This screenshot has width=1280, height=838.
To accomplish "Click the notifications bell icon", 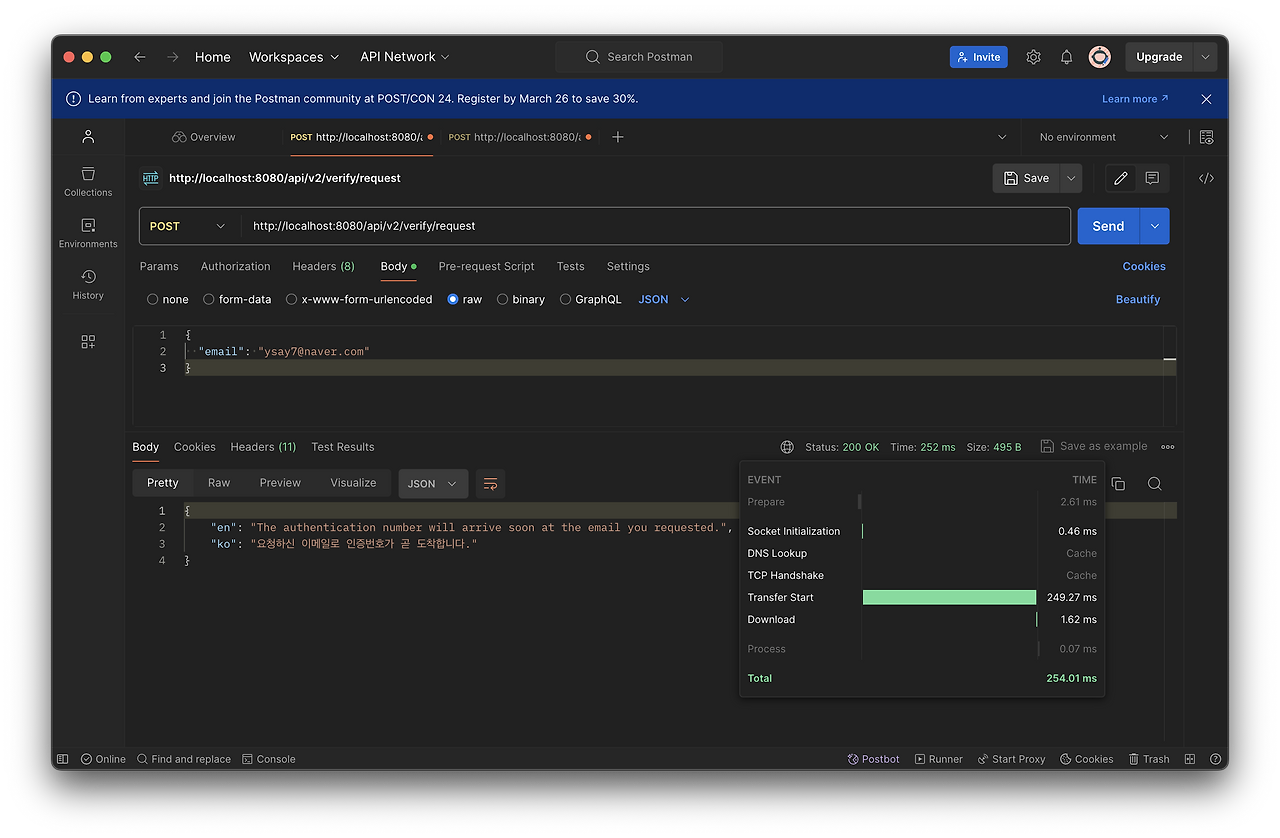I will tap(1066, 57).
